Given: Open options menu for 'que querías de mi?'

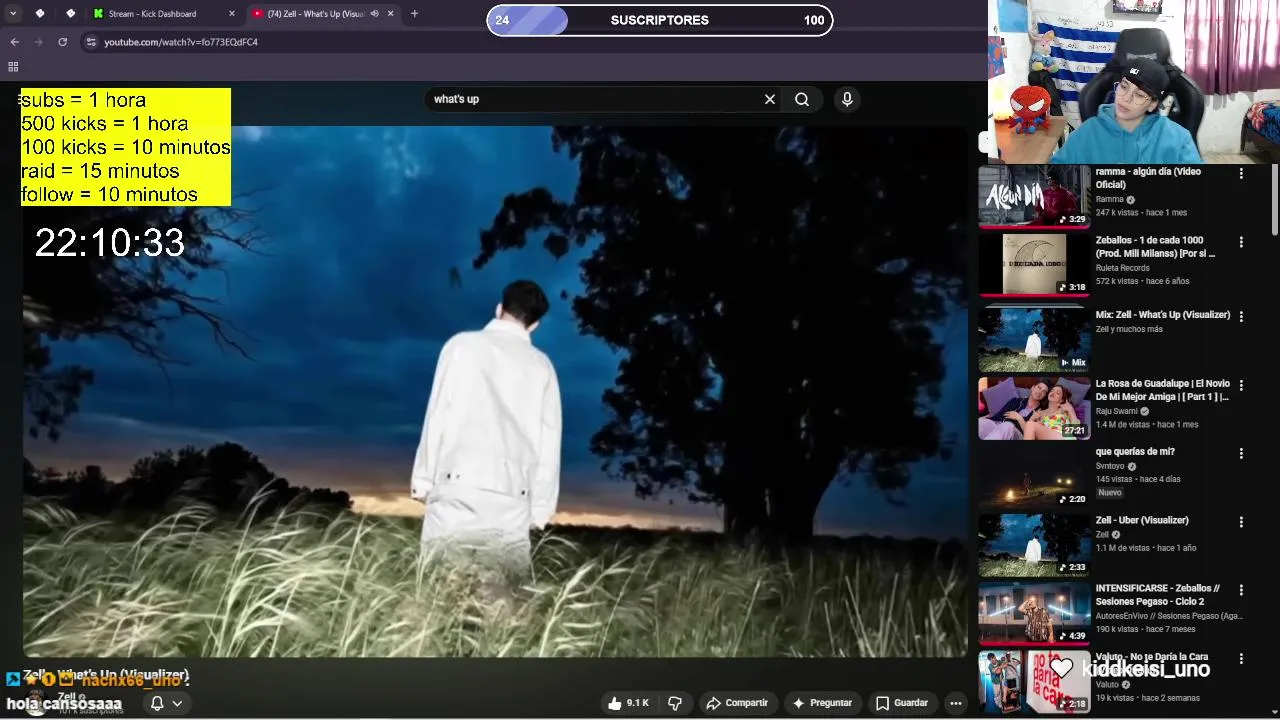Looking at the screenshot, I should (x=1241, y=453).
